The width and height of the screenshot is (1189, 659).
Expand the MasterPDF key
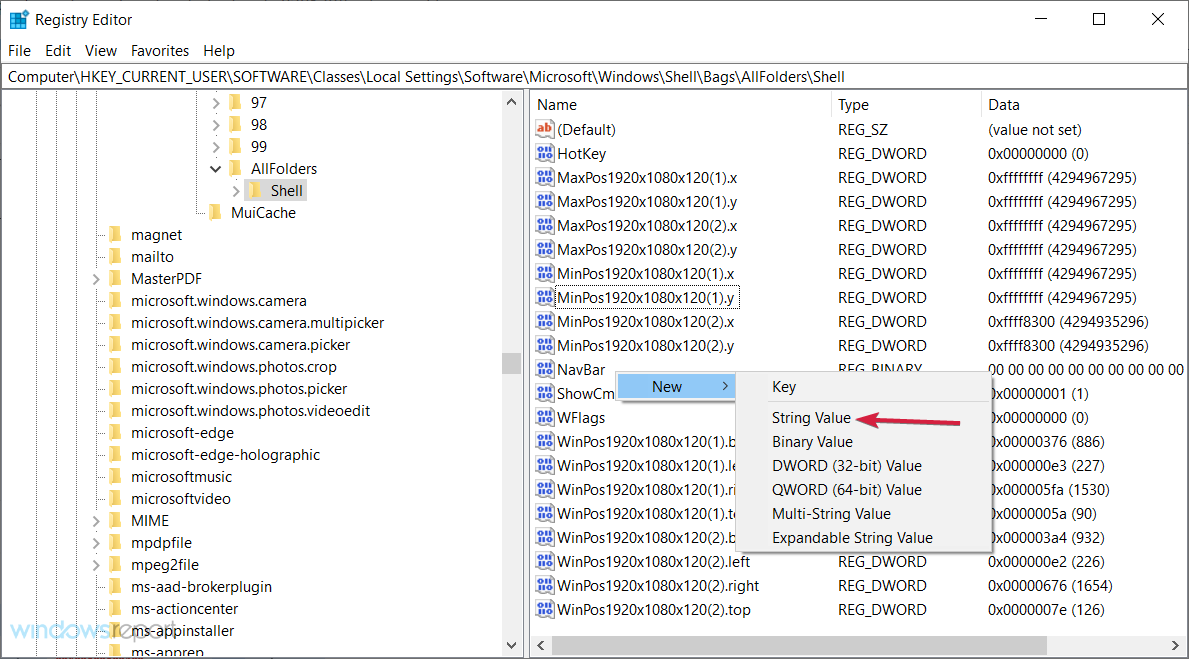[96, 279]
